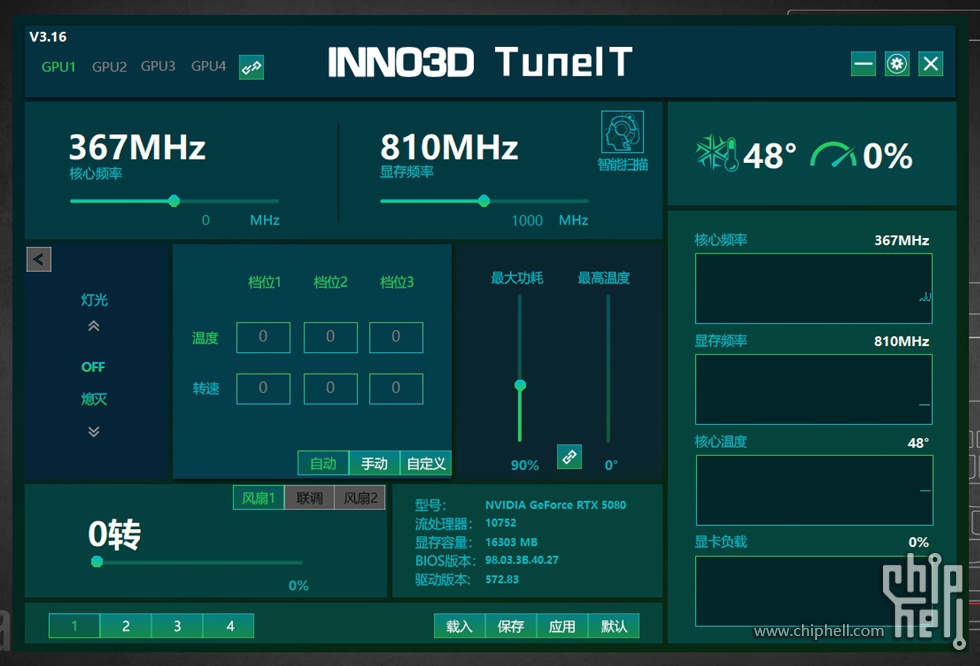980x666 pixels.
Task: Click the 最大功耗 power limit slider handle
Action: point(520,385)
